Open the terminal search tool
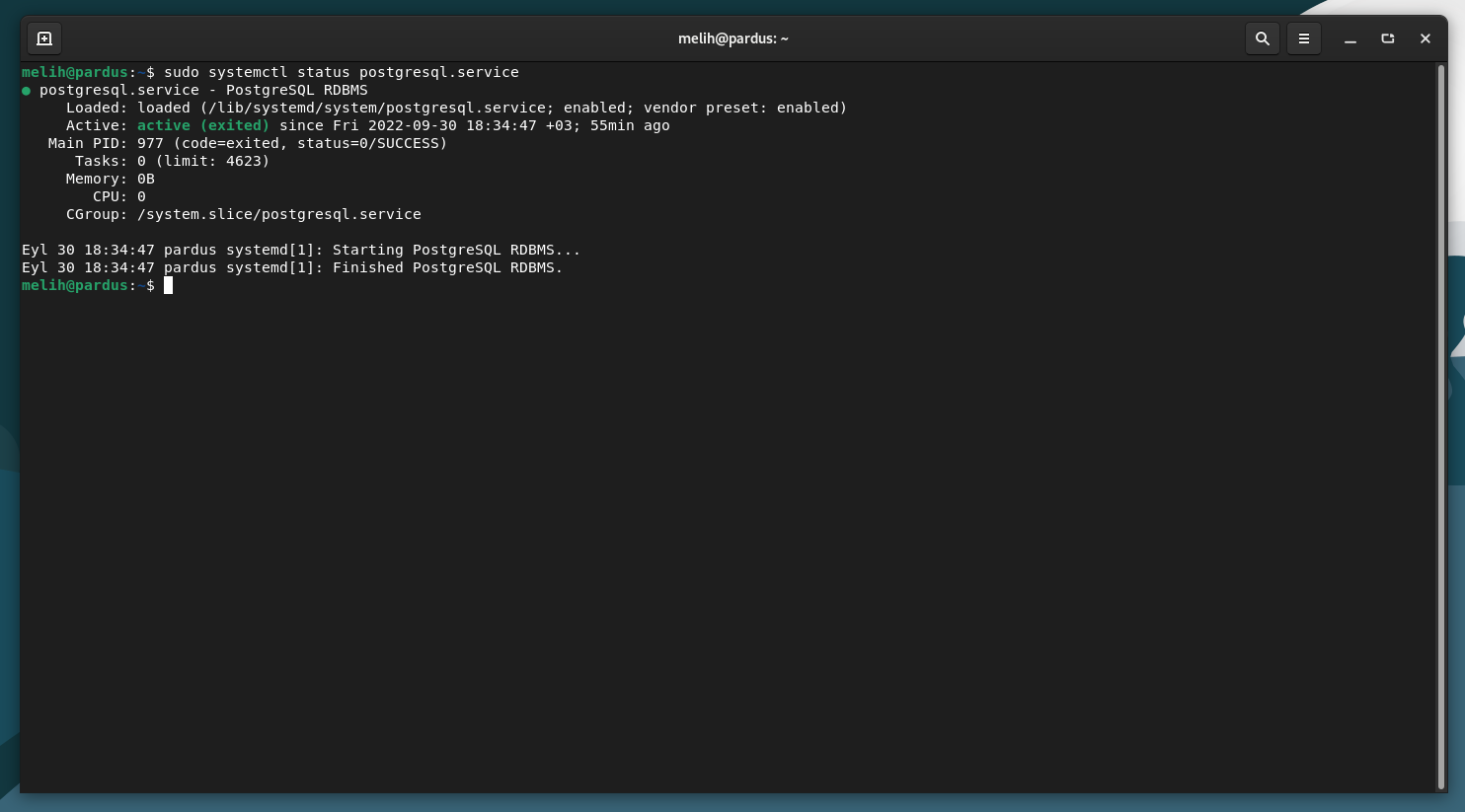Image resolution: width=1465 pixels, height=812 pixels. pos(1263,38)
